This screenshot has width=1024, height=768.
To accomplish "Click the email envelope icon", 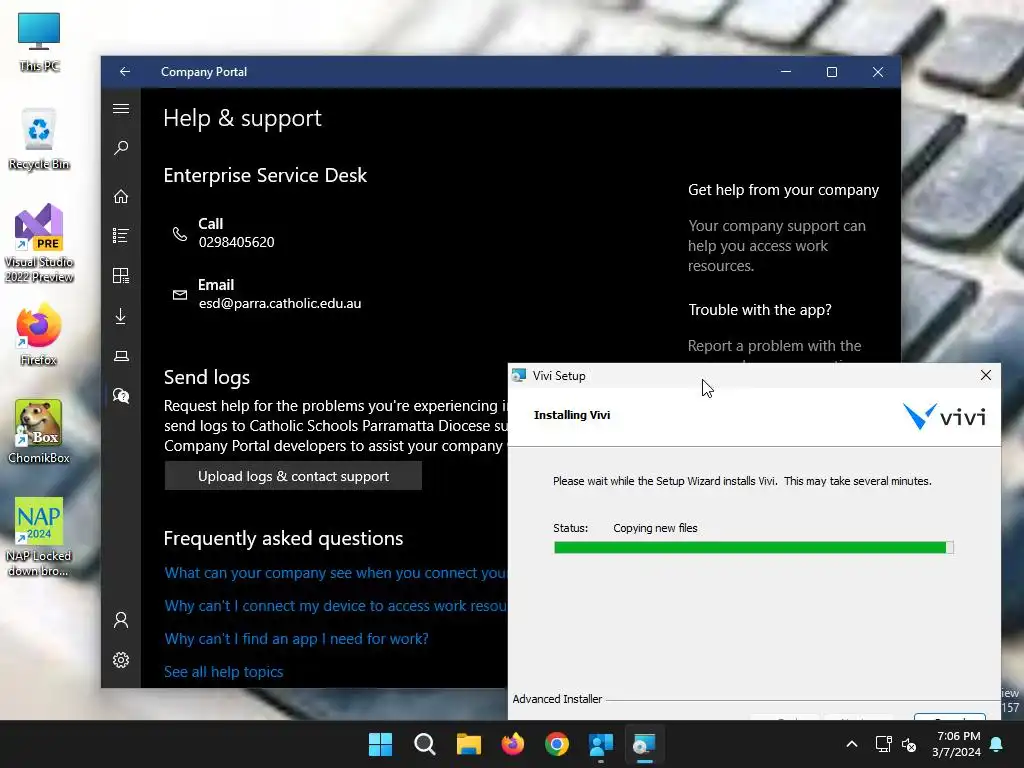I will [180, 295].
